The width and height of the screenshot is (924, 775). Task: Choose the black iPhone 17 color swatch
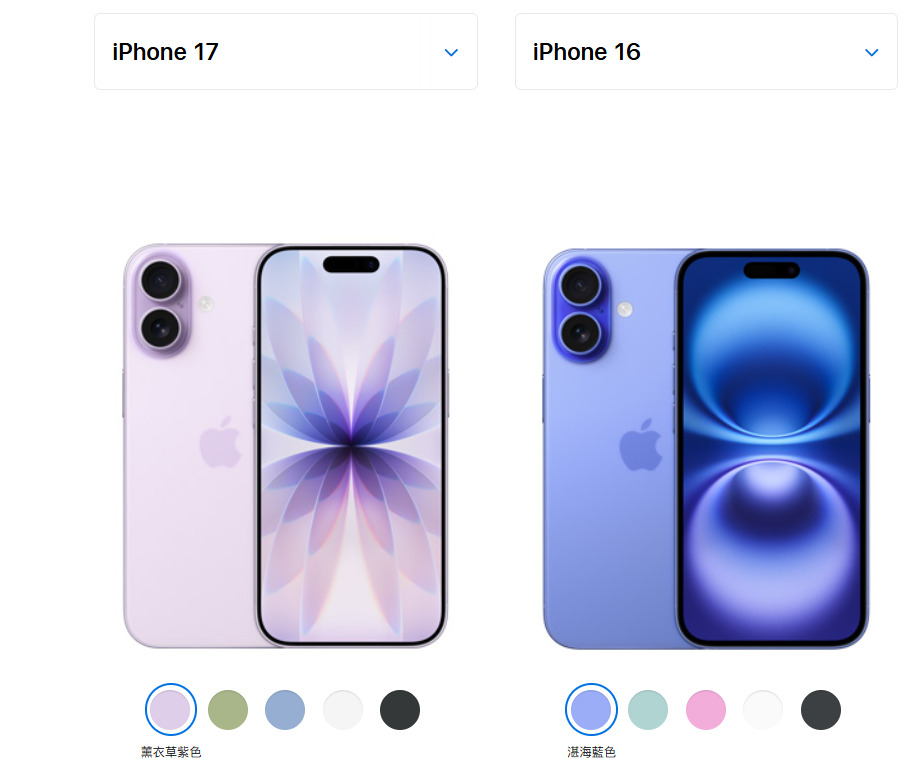(400, 710)
